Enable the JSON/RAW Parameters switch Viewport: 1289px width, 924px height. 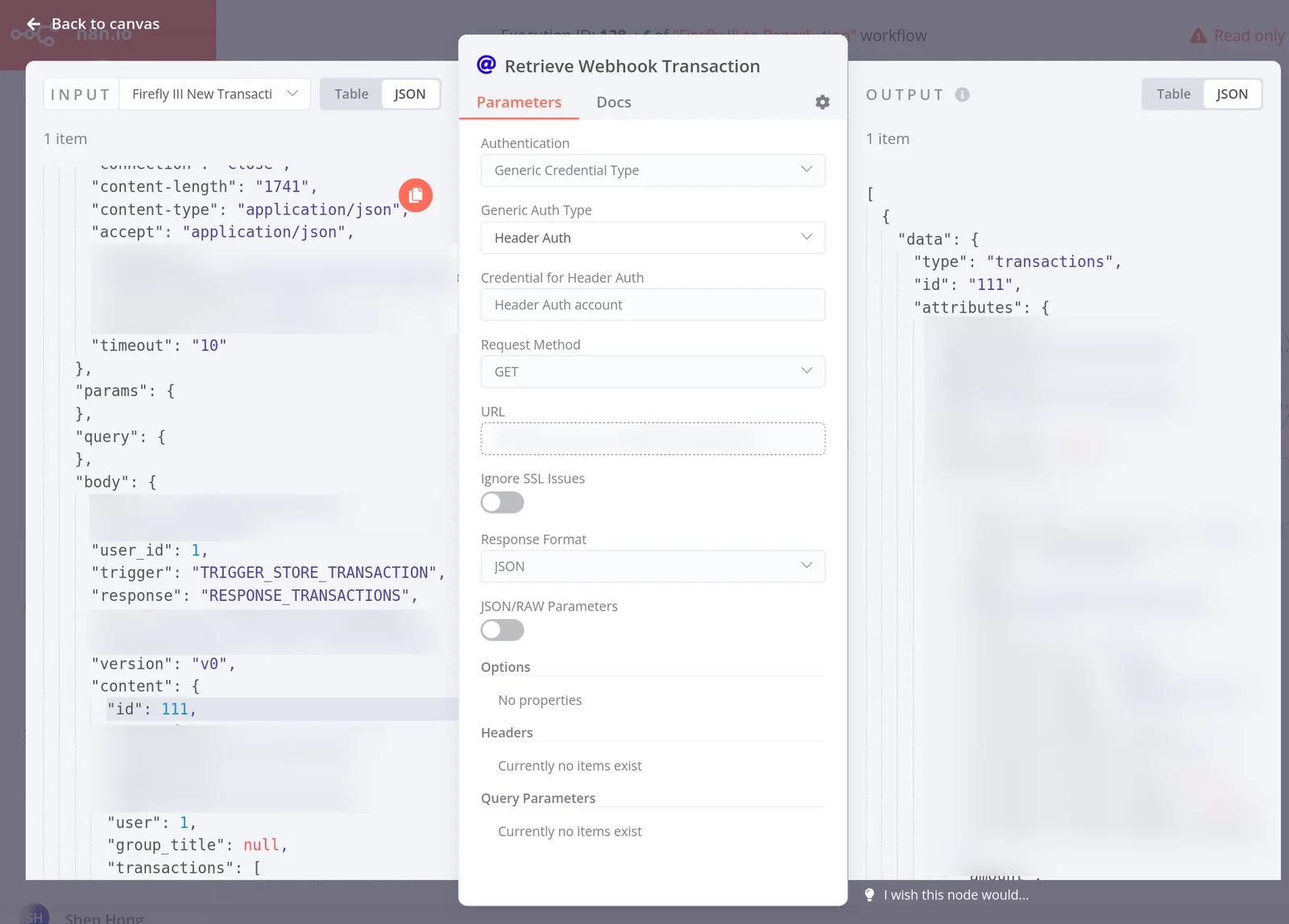pos(502,630)
